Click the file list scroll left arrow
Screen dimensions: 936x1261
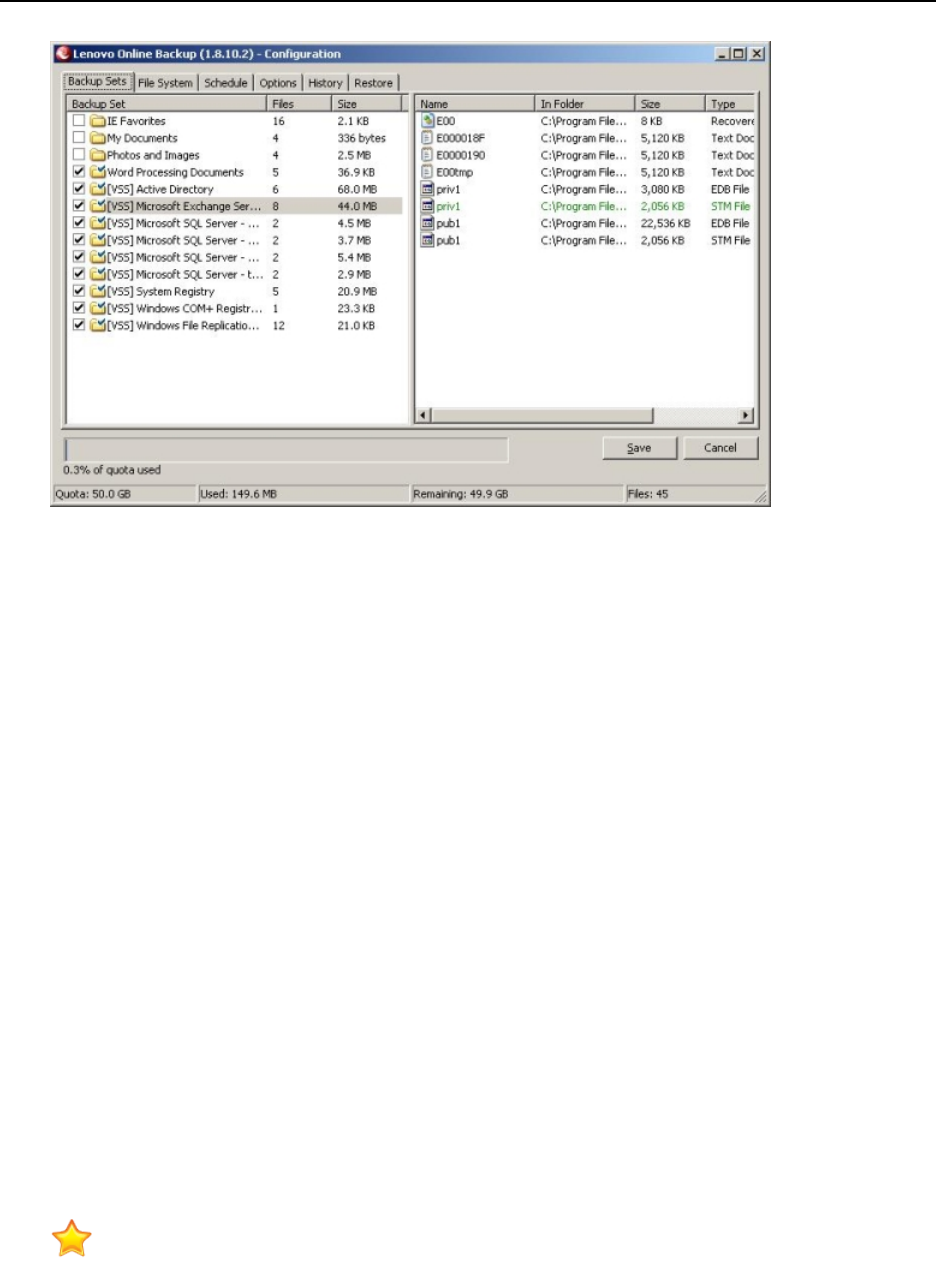pyautogui.click(x=422, y=415)
